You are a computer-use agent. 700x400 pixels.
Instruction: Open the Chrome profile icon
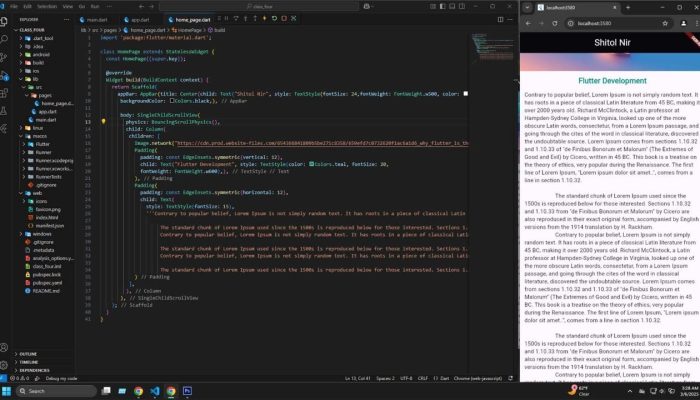click(683, 23)
